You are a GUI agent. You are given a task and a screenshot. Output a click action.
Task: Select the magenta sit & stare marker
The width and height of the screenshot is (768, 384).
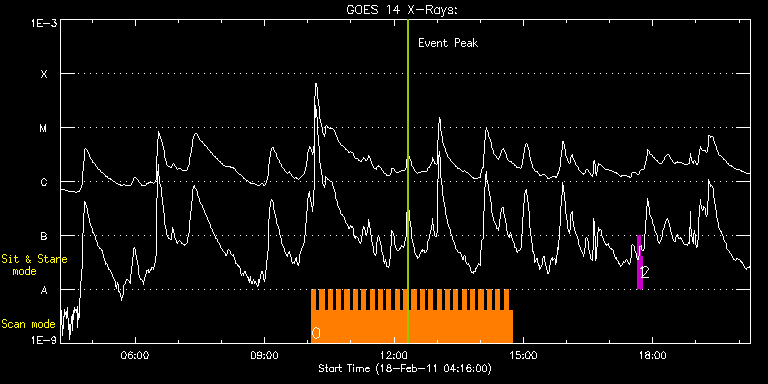click(x=640, y=262)
